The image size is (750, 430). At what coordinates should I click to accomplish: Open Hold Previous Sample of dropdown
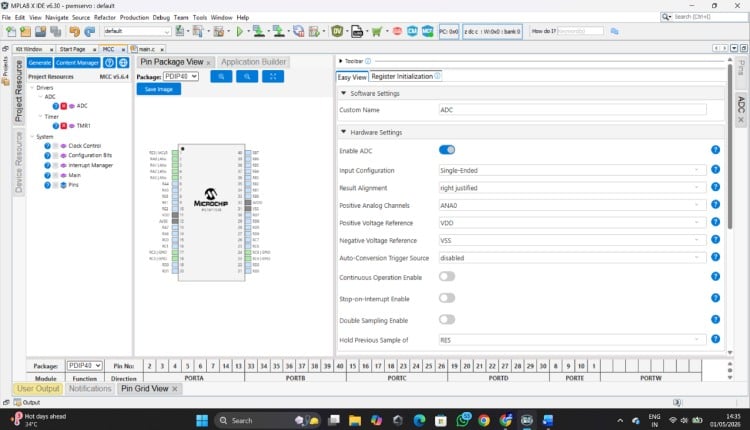[x=572, y=340]
